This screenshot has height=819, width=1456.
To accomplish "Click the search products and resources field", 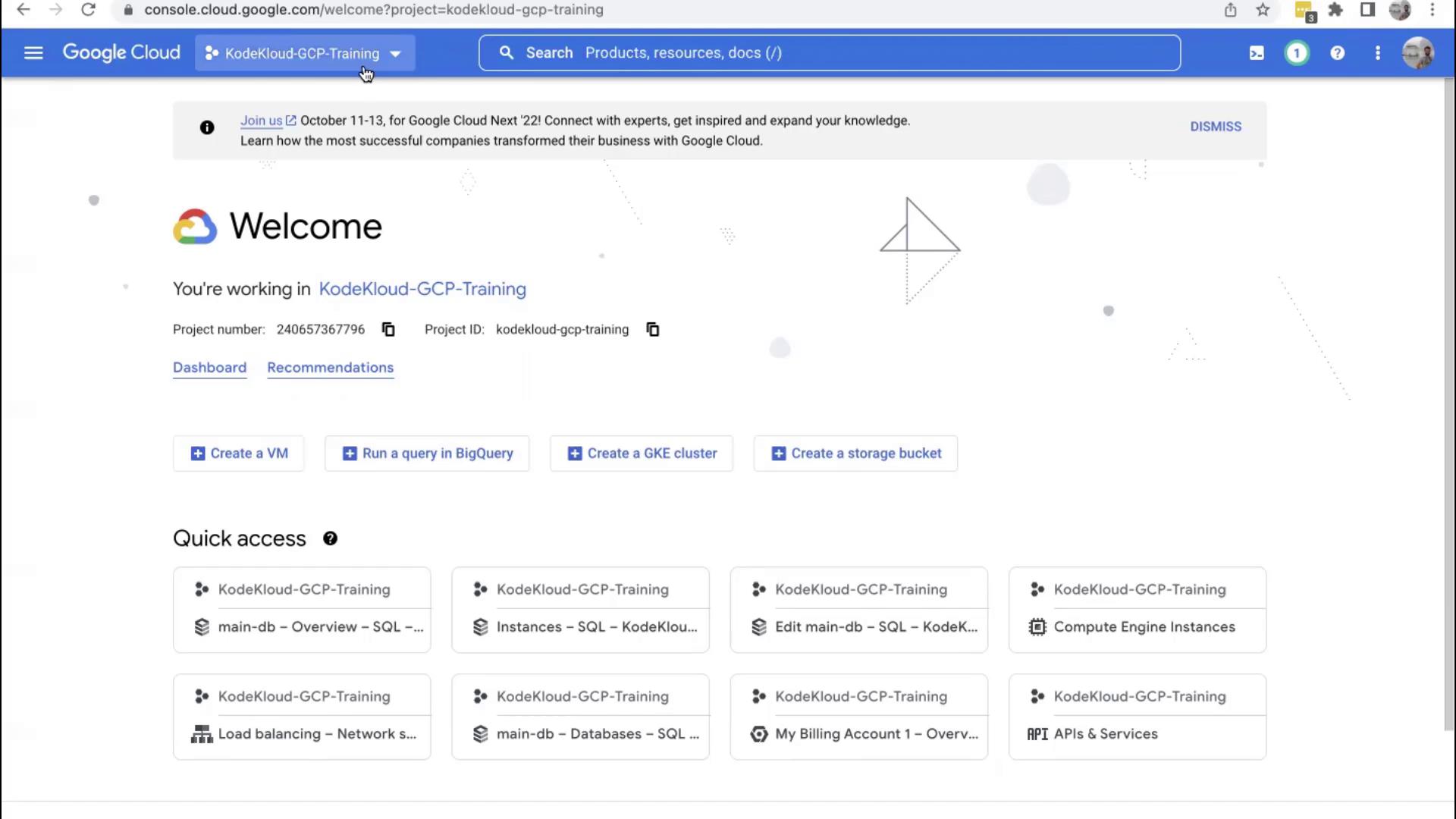I will click(830, 53).
